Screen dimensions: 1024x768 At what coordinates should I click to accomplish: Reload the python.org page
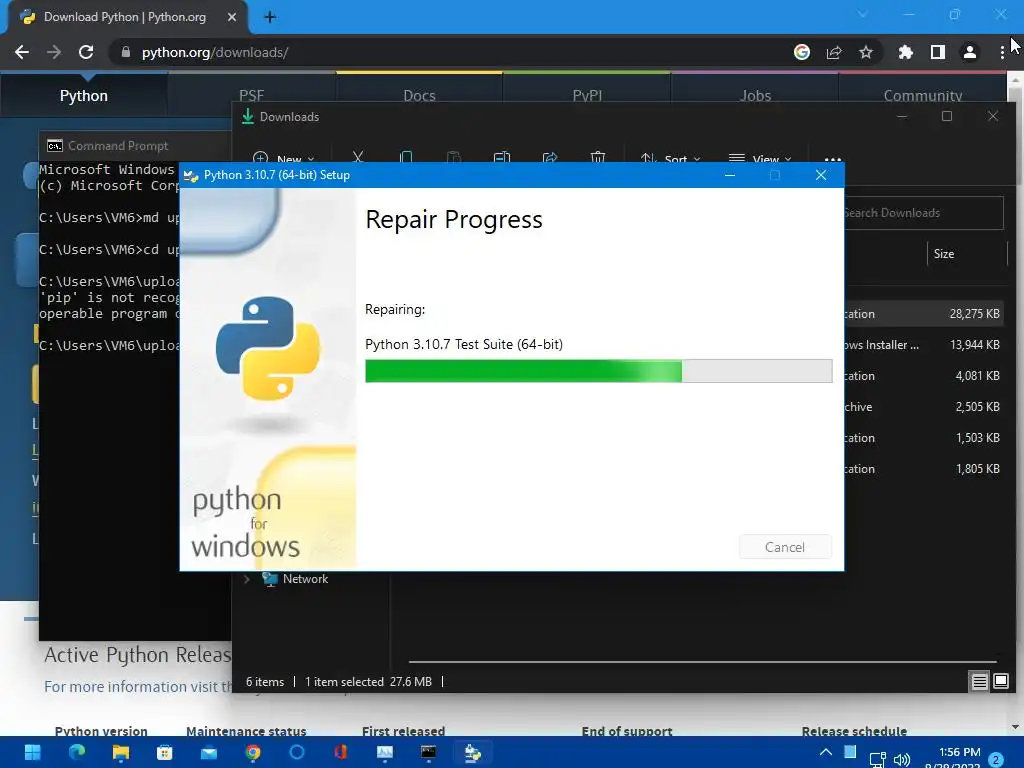pyautogui.click(x=86, y=52)
